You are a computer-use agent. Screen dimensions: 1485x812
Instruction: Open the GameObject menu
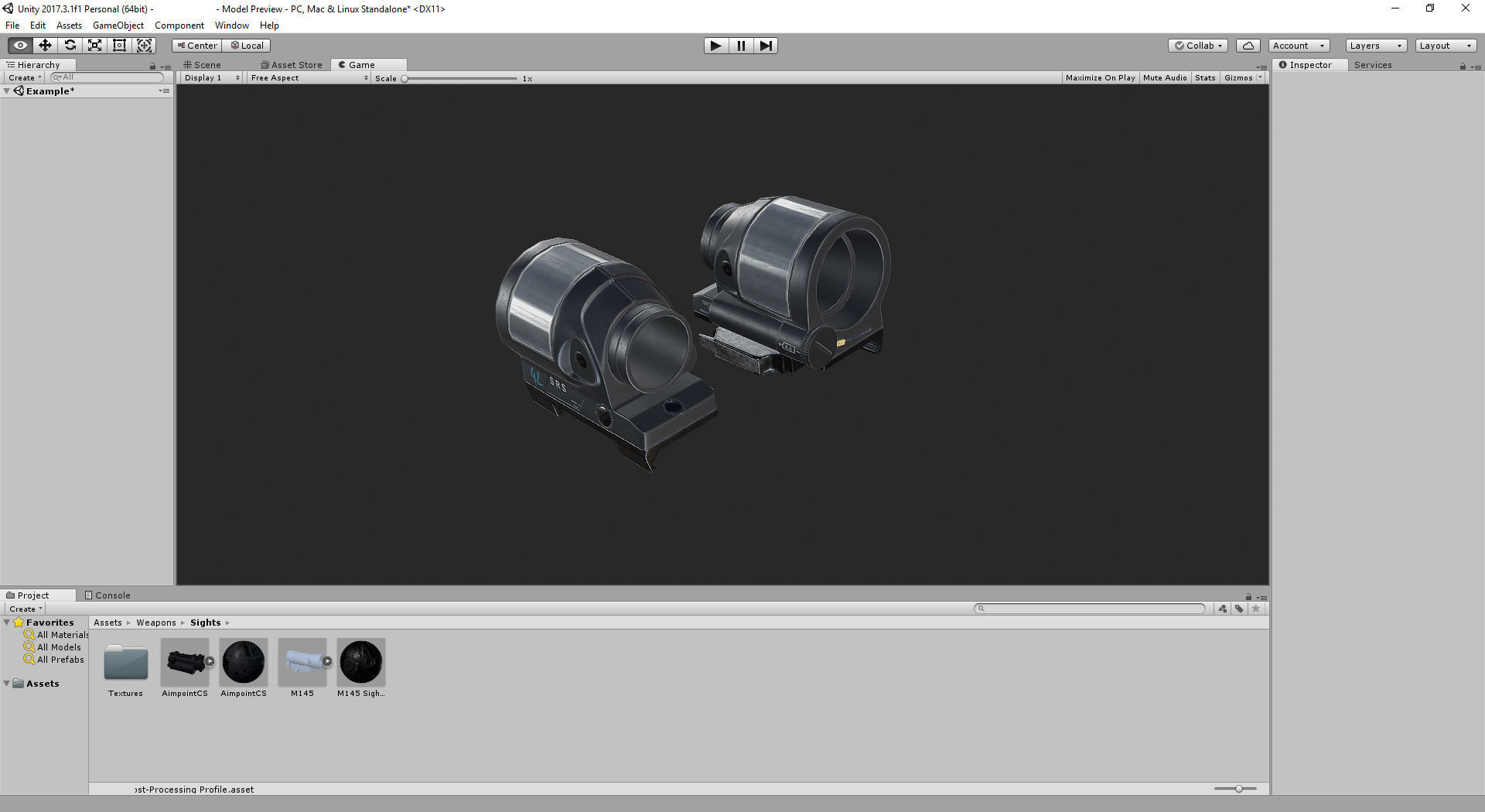coord(118,26)
